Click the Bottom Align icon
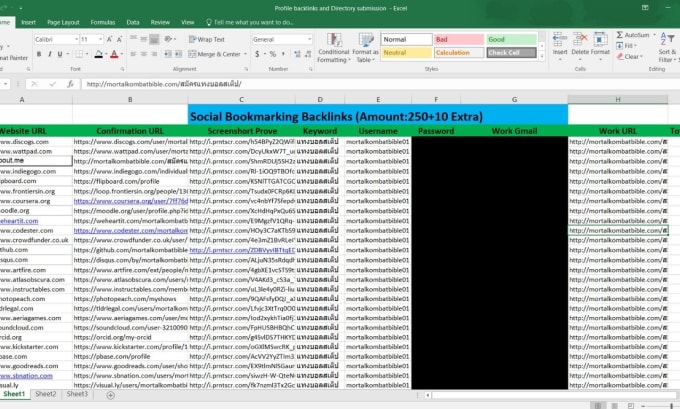This screenshot has height=409, width=680. pos(154,40)
